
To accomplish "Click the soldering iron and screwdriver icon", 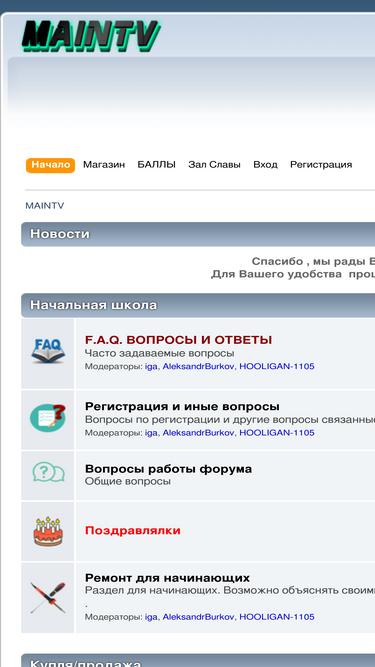I will click(x=48, y=598).
